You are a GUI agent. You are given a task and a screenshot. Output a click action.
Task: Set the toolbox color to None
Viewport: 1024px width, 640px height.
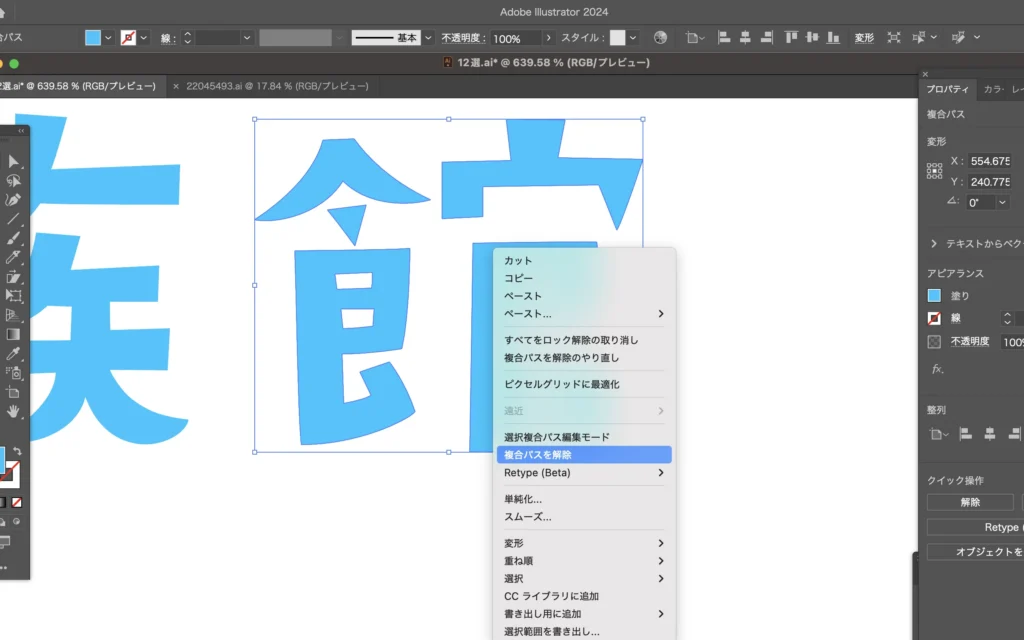[x=16, y=502]
